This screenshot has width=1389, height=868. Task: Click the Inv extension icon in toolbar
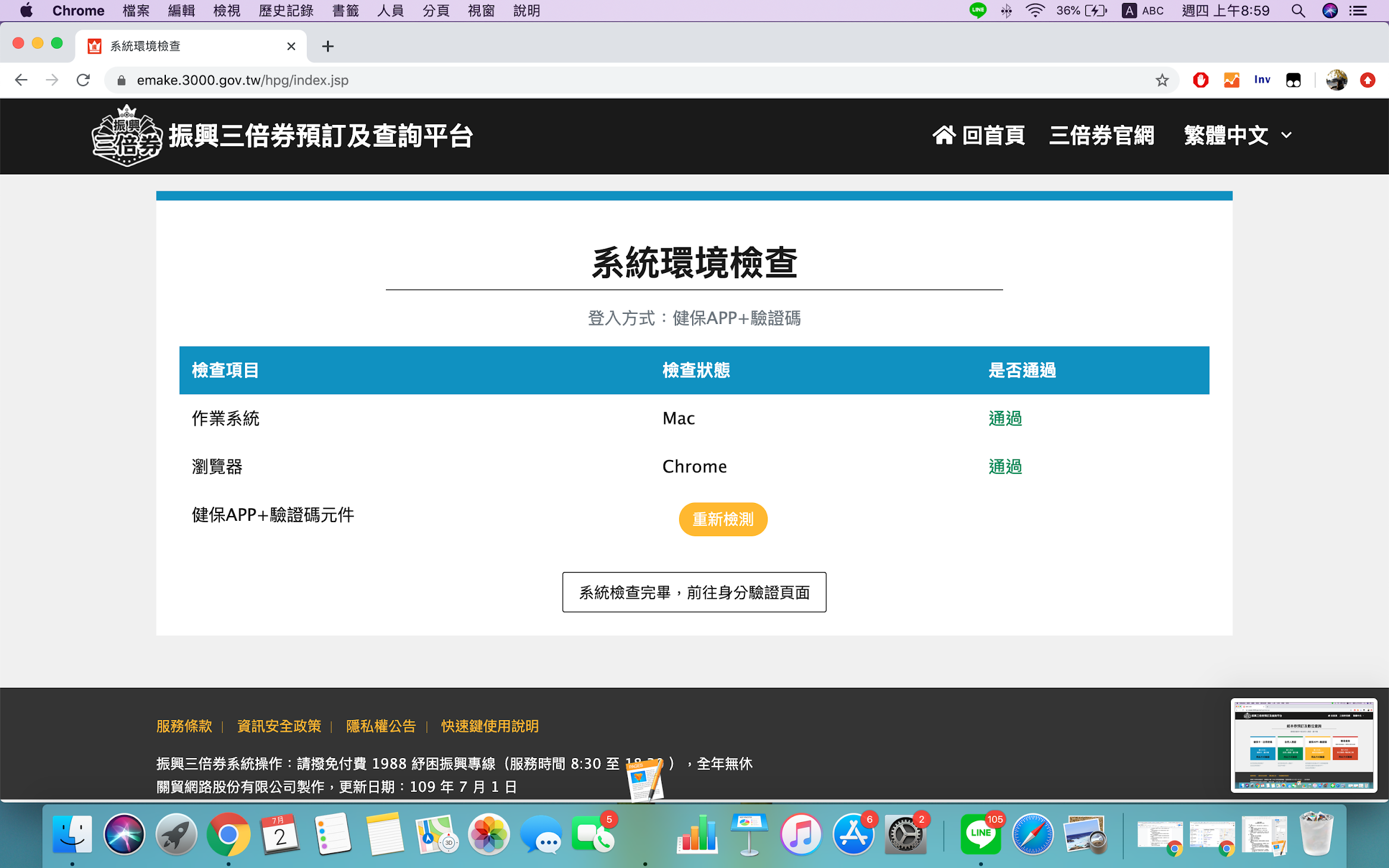[x=1262, y=80]
